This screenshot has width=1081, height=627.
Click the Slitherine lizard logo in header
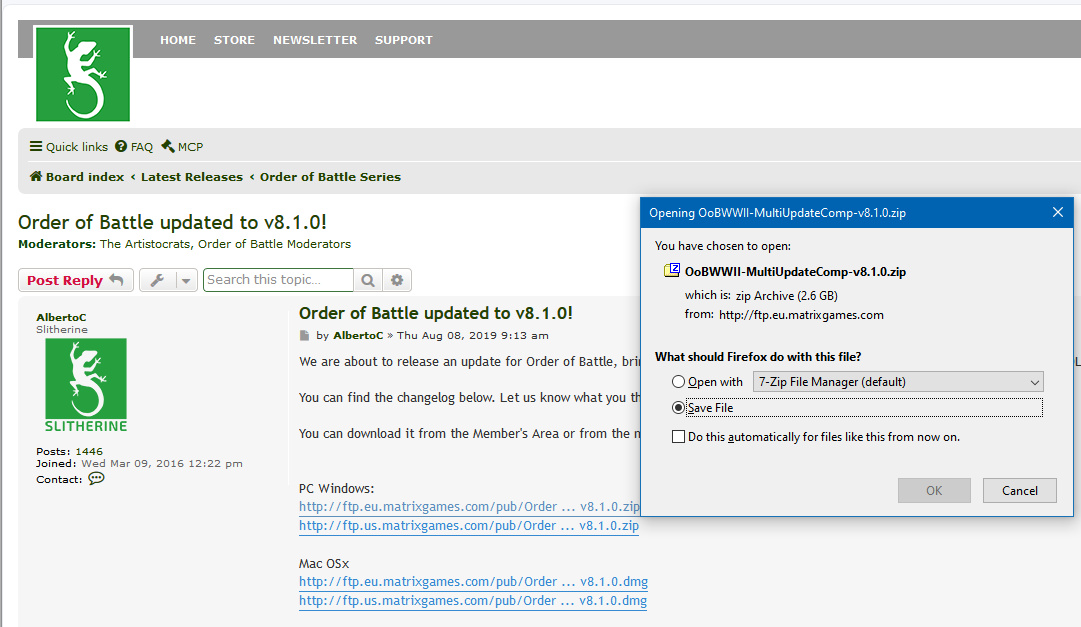(83, 74)
